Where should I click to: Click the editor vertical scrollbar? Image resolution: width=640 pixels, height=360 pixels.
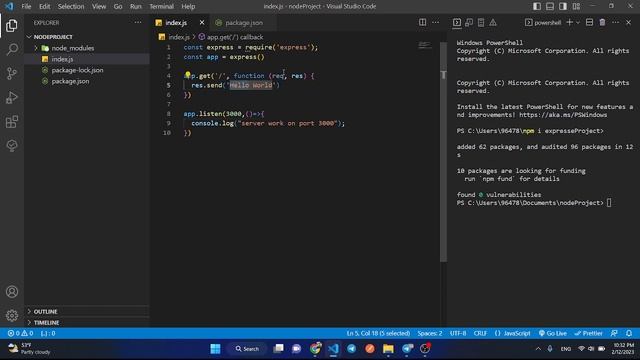click(443, 151)
